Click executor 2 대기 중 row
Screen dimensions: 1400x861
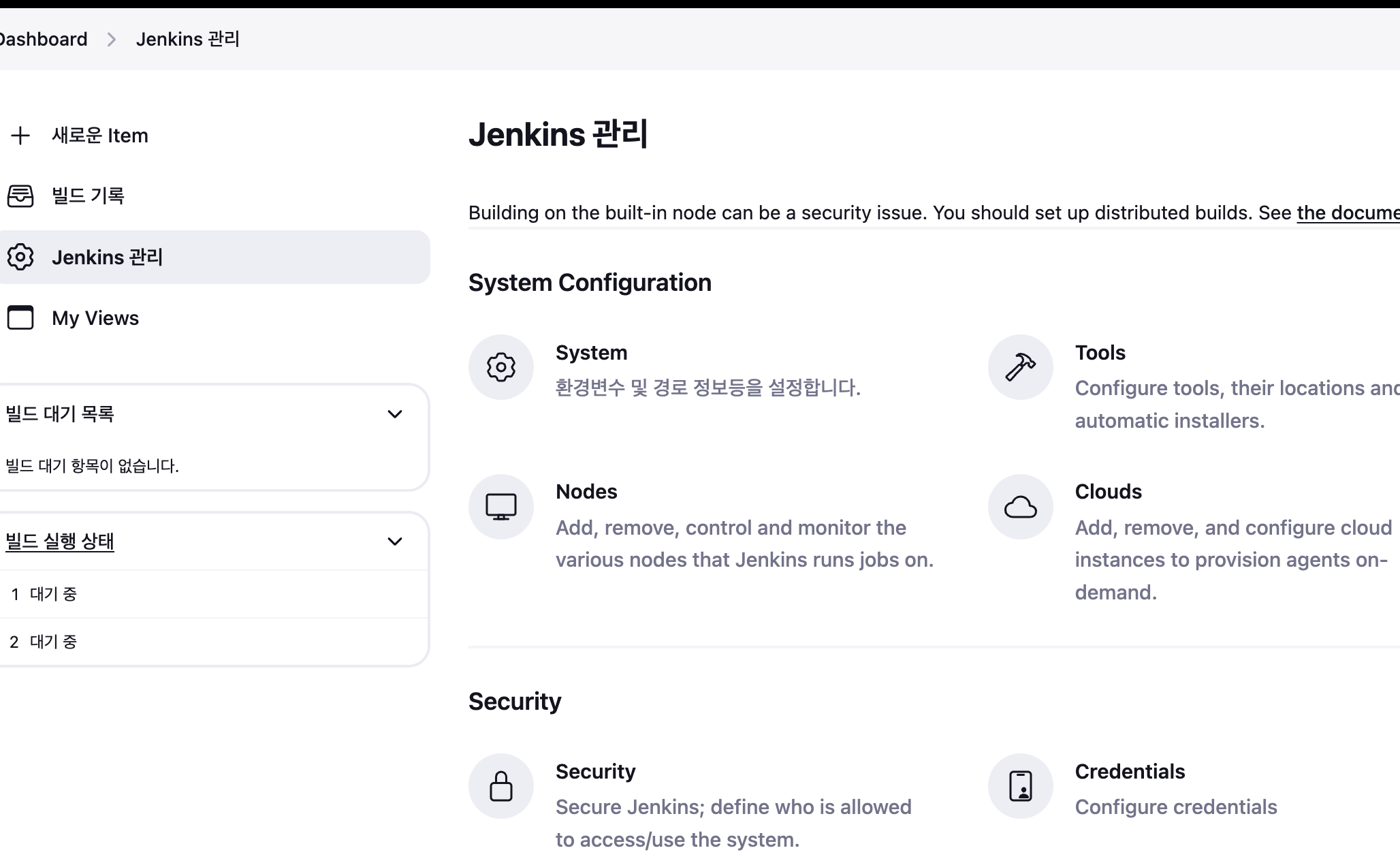pos(214,642)
